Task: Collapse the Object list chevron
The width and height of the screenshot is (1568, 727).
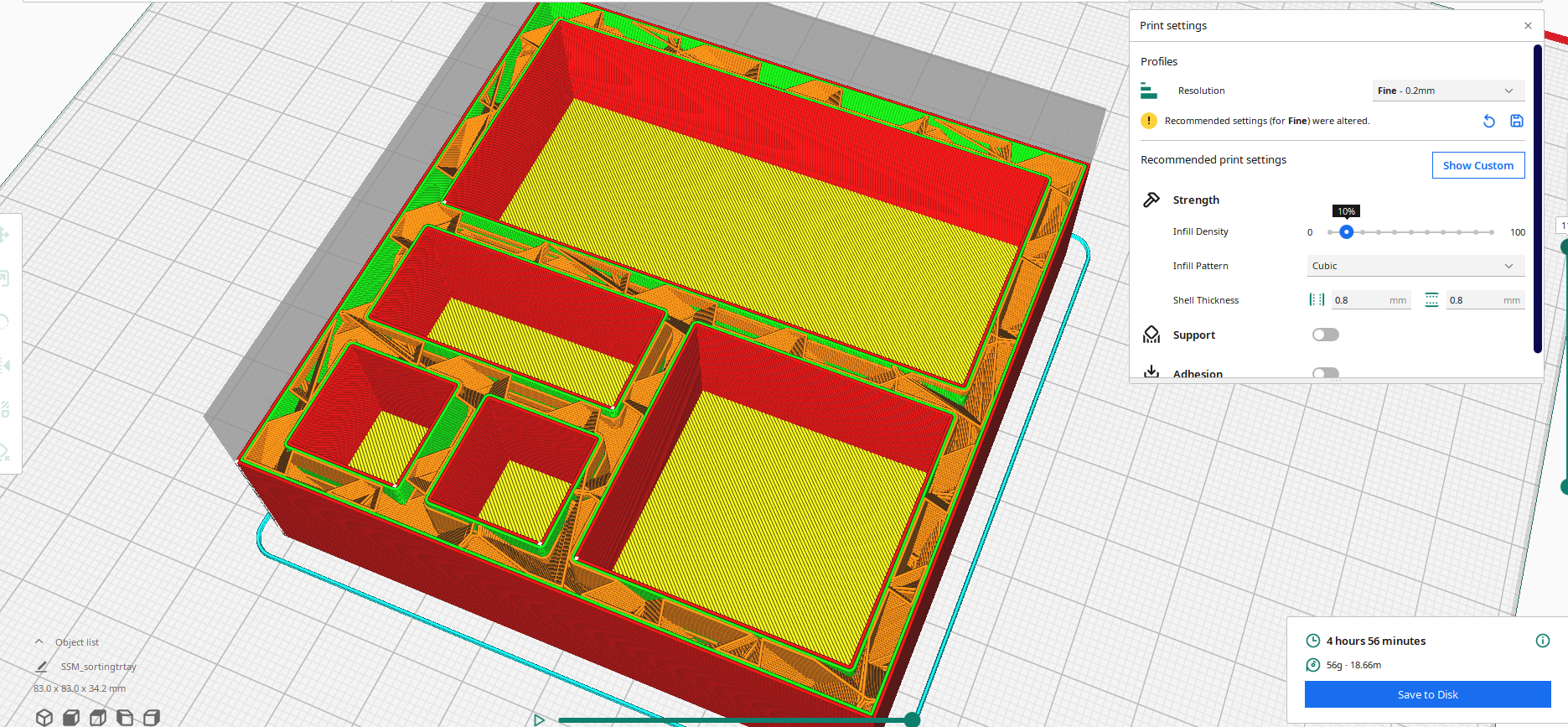Action: click(x=39, y=641)
